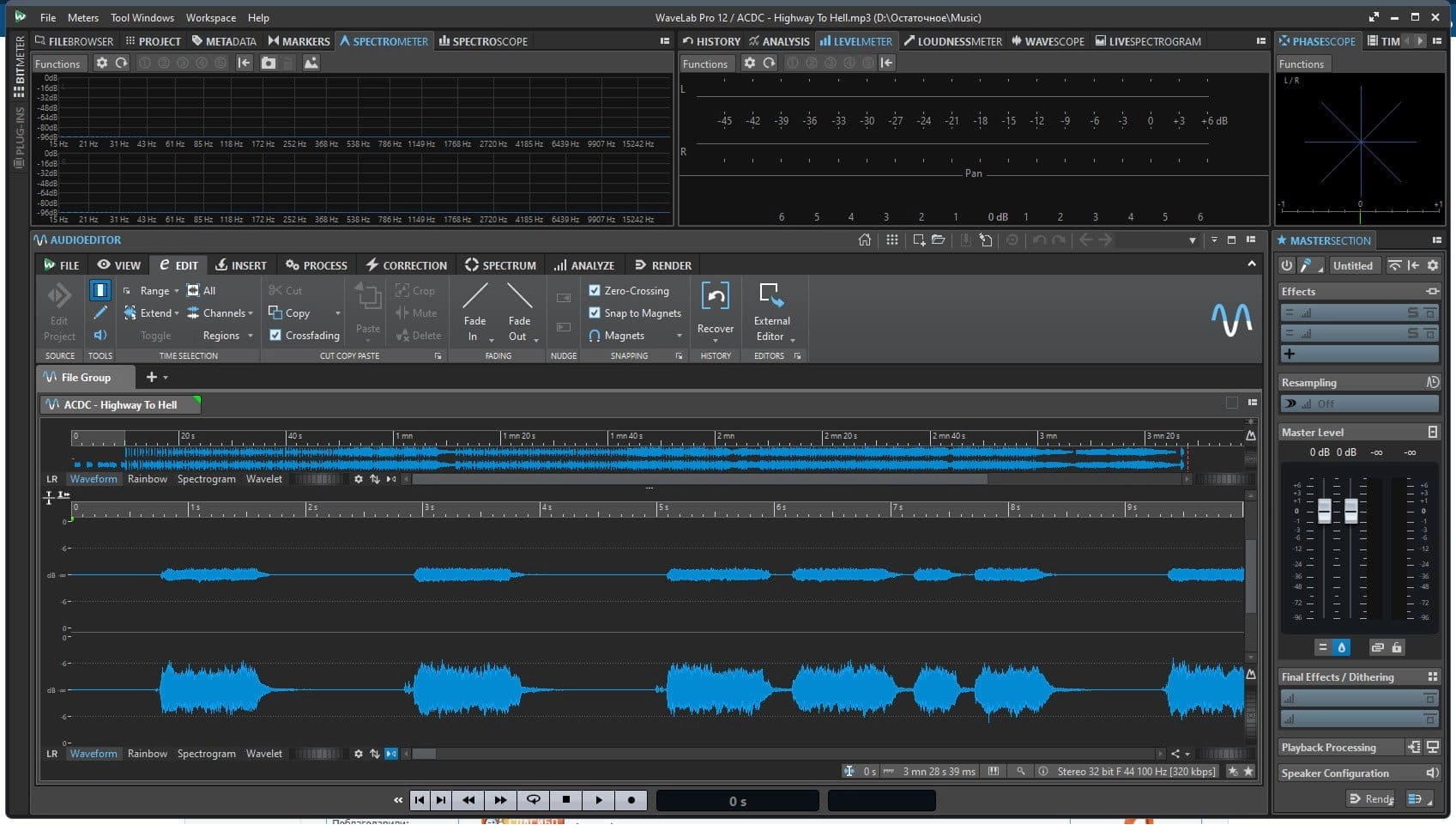Switch to the PROCESS ribbon tab
This screenshot has width=1456, height=831.
[x=317, y=265]
